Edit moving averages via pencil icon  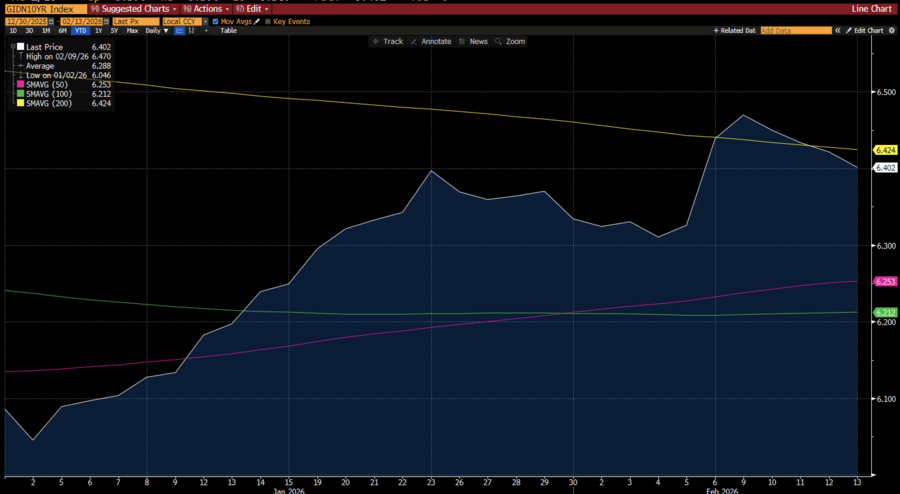click(256, 20)
